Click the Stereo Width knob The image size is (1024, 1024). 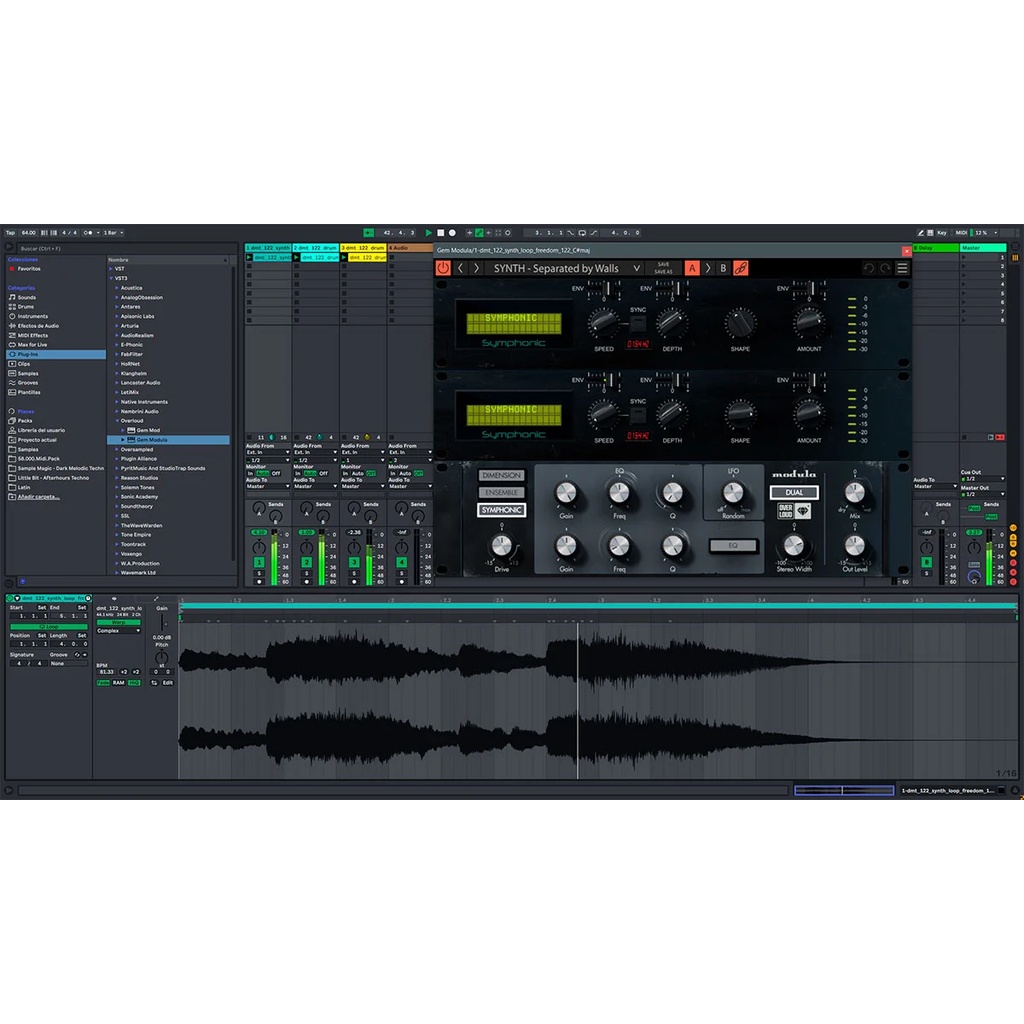[793, 545]
